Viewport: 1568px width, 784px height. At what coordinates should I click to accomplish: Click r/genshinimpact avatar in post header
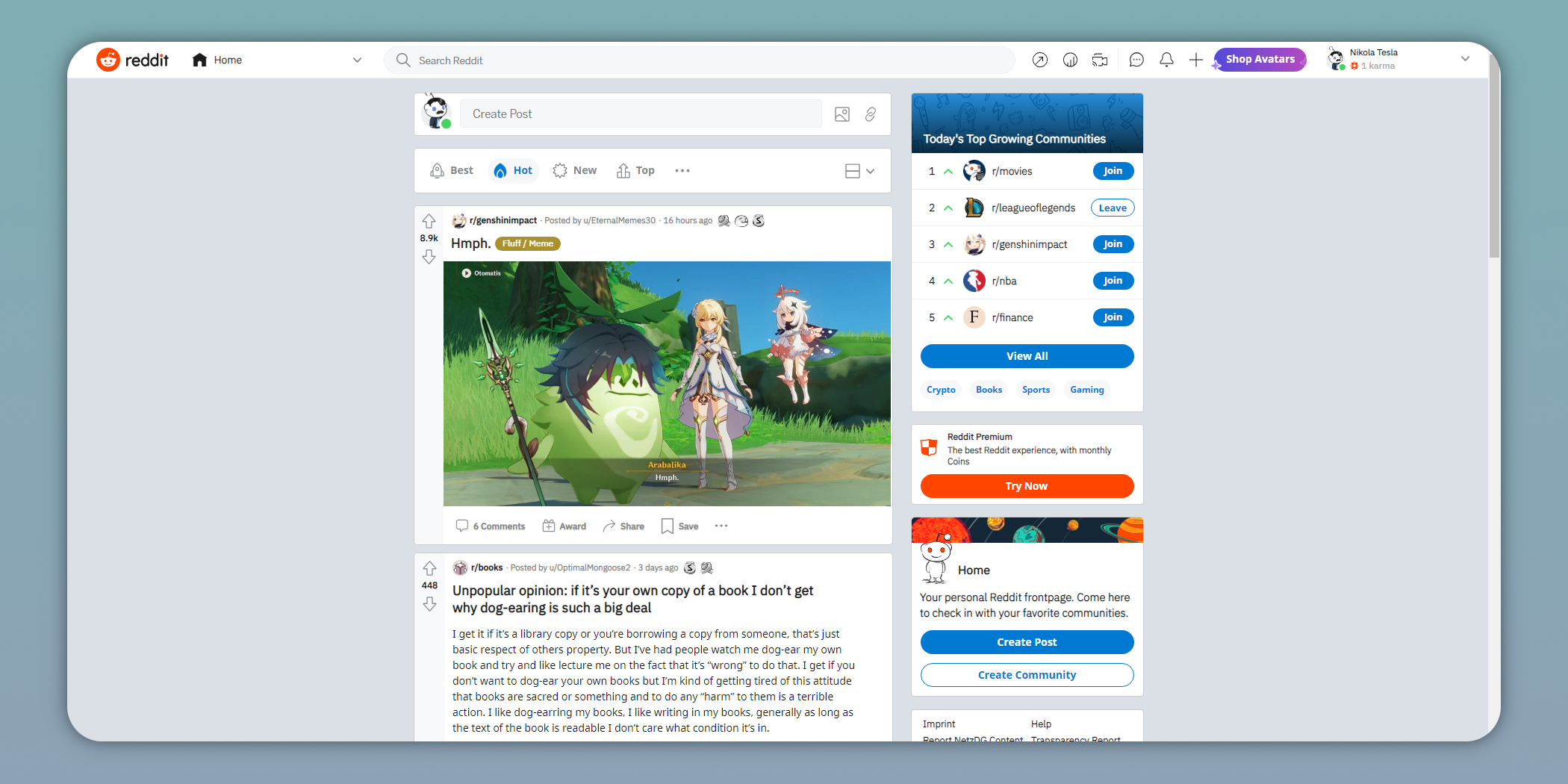(x=459, y=220)
